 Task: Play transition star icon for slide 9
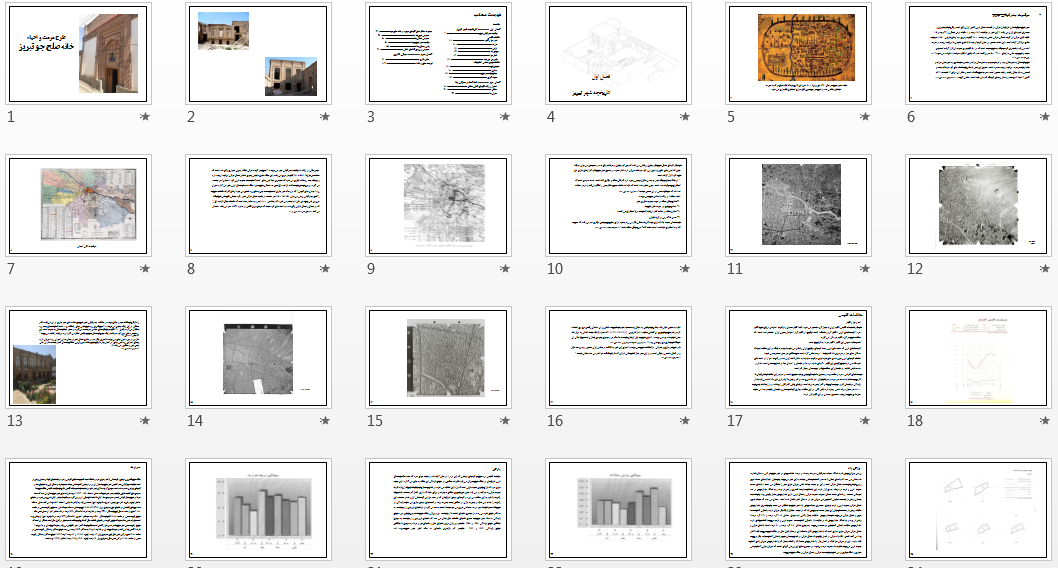(x=505, y=268)
